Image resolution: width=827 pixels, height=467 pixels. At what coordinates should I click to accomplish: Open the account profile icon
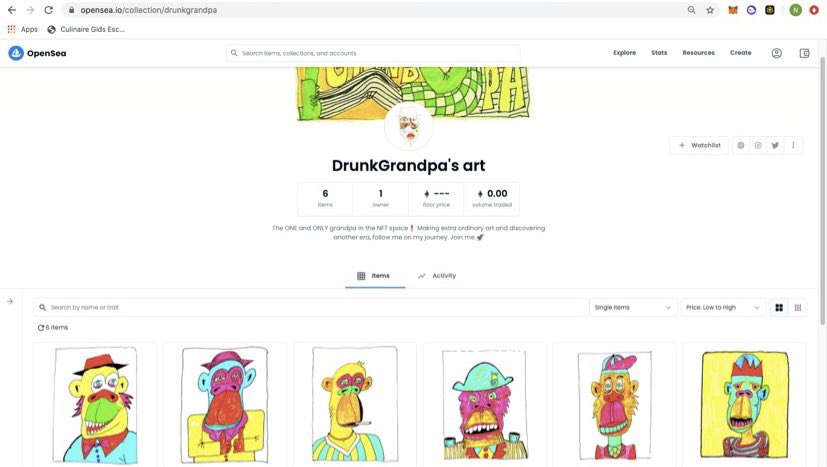click(776, 53)
